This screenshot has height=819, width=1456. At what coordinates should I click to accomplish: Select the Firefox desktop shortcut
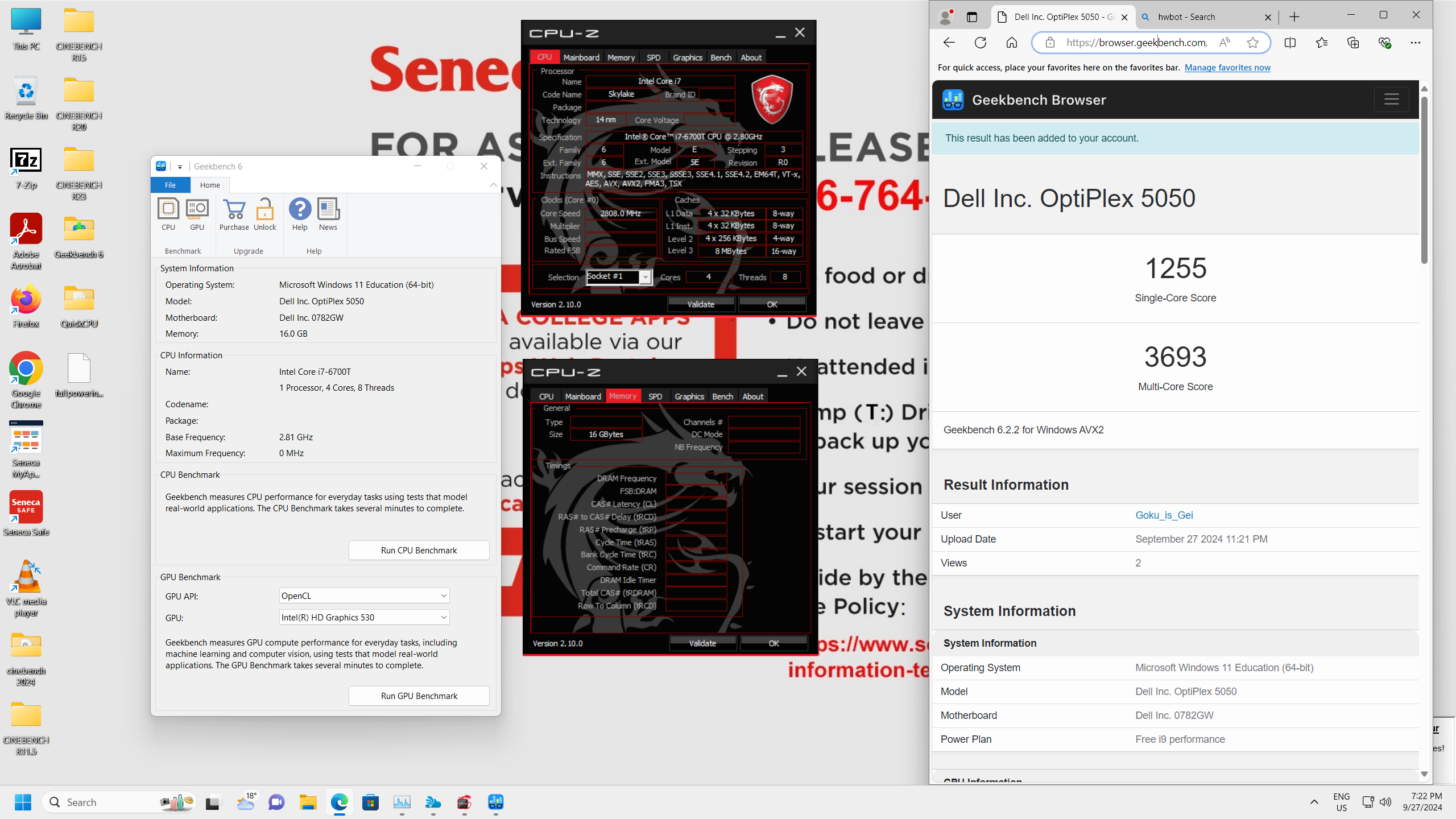(x=26, y=307)
